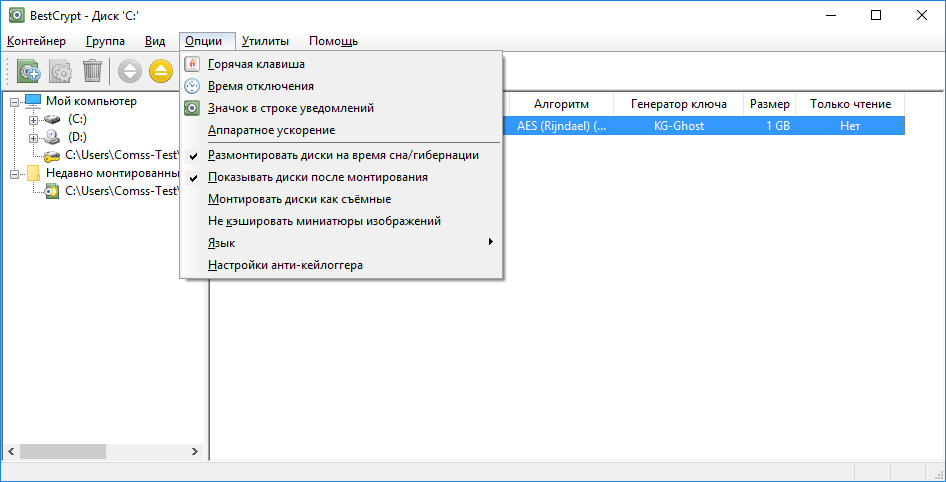Click the green safe icon in Опции menu
Screen dimensions: 946x482
coord(191,109)
